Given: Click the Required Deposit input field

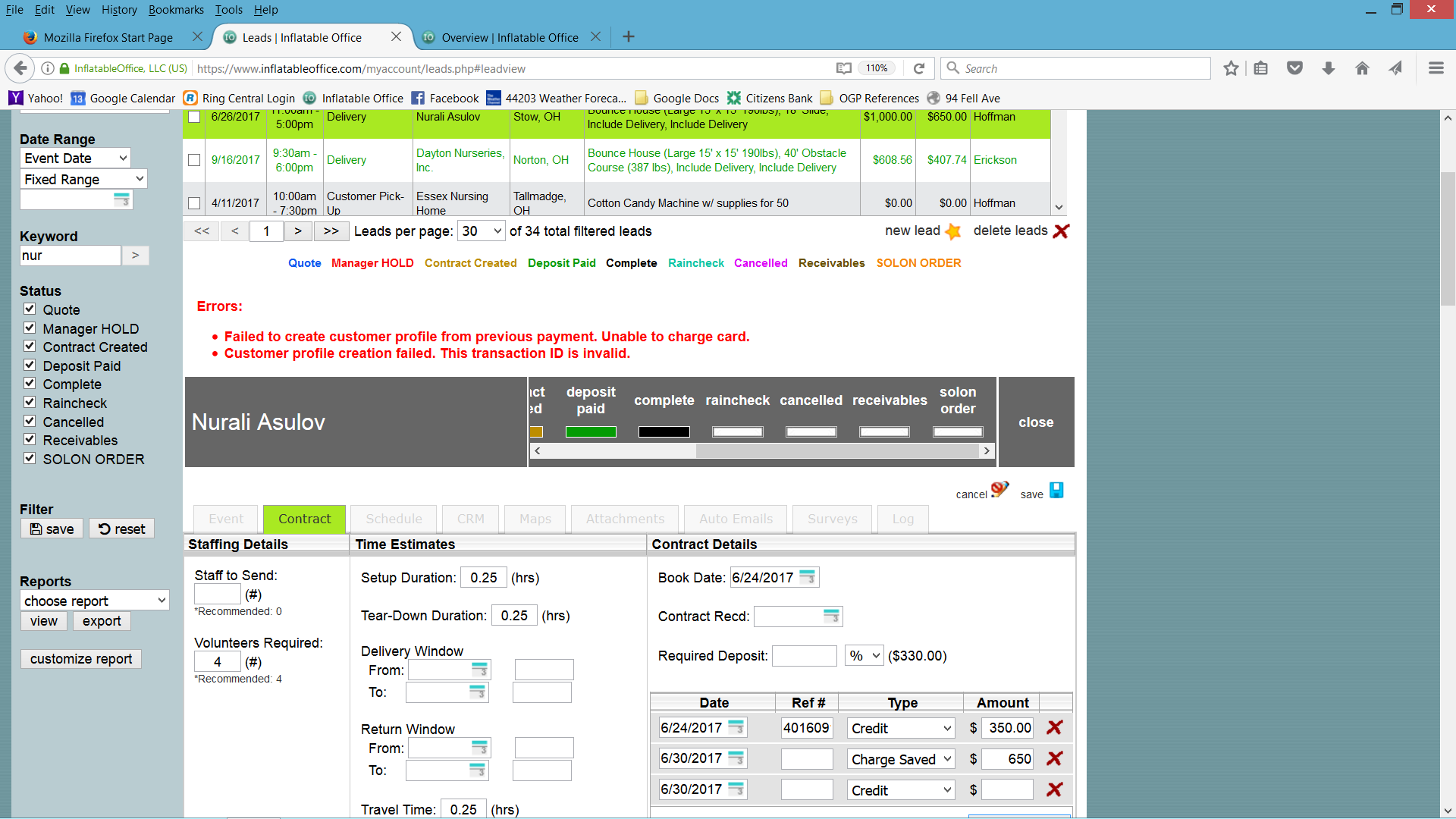Looking at the screenshot, I should [804, 656].
